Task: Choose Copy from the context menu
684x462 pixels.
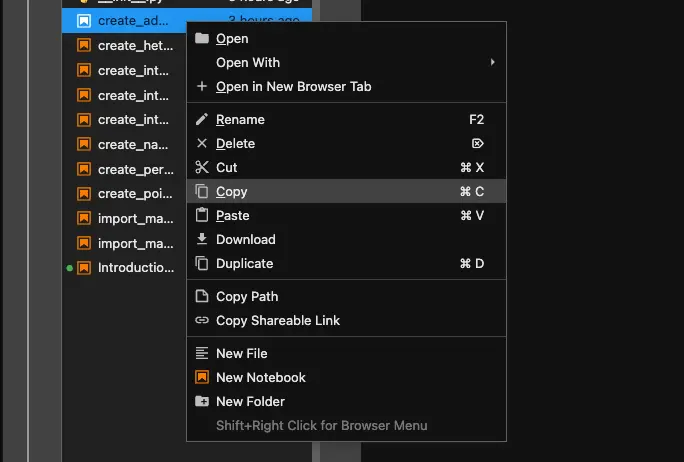Action: pyautogui.click(x=232, y=192)
